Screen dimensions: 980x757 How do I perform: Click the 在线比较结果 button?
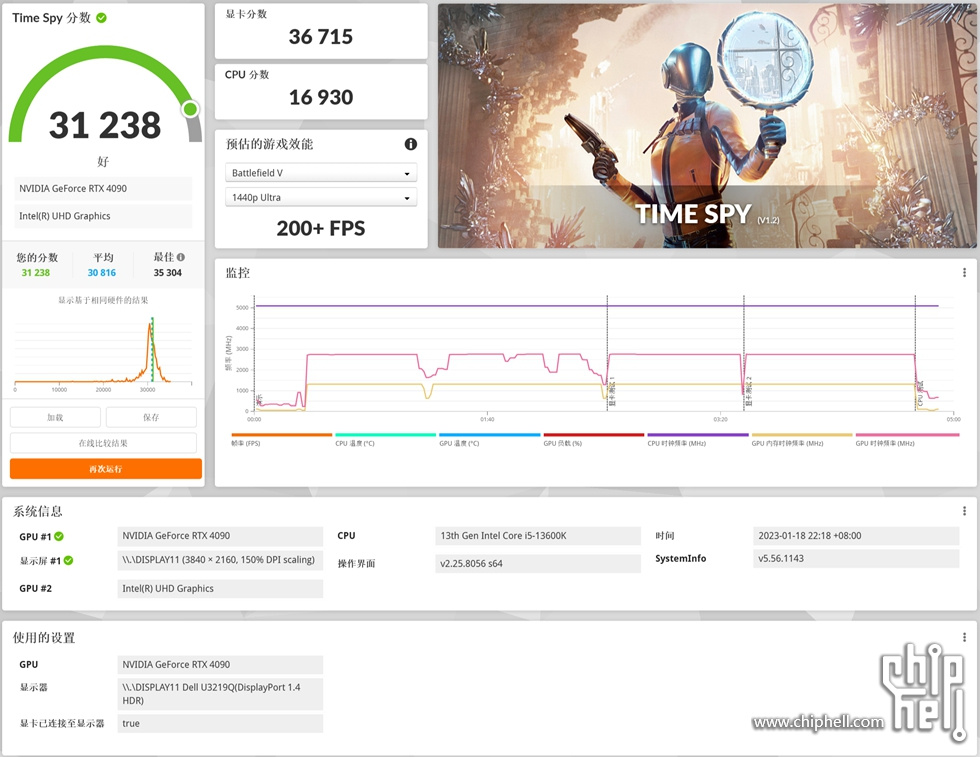pyautogui.click(x=103, y=443)
